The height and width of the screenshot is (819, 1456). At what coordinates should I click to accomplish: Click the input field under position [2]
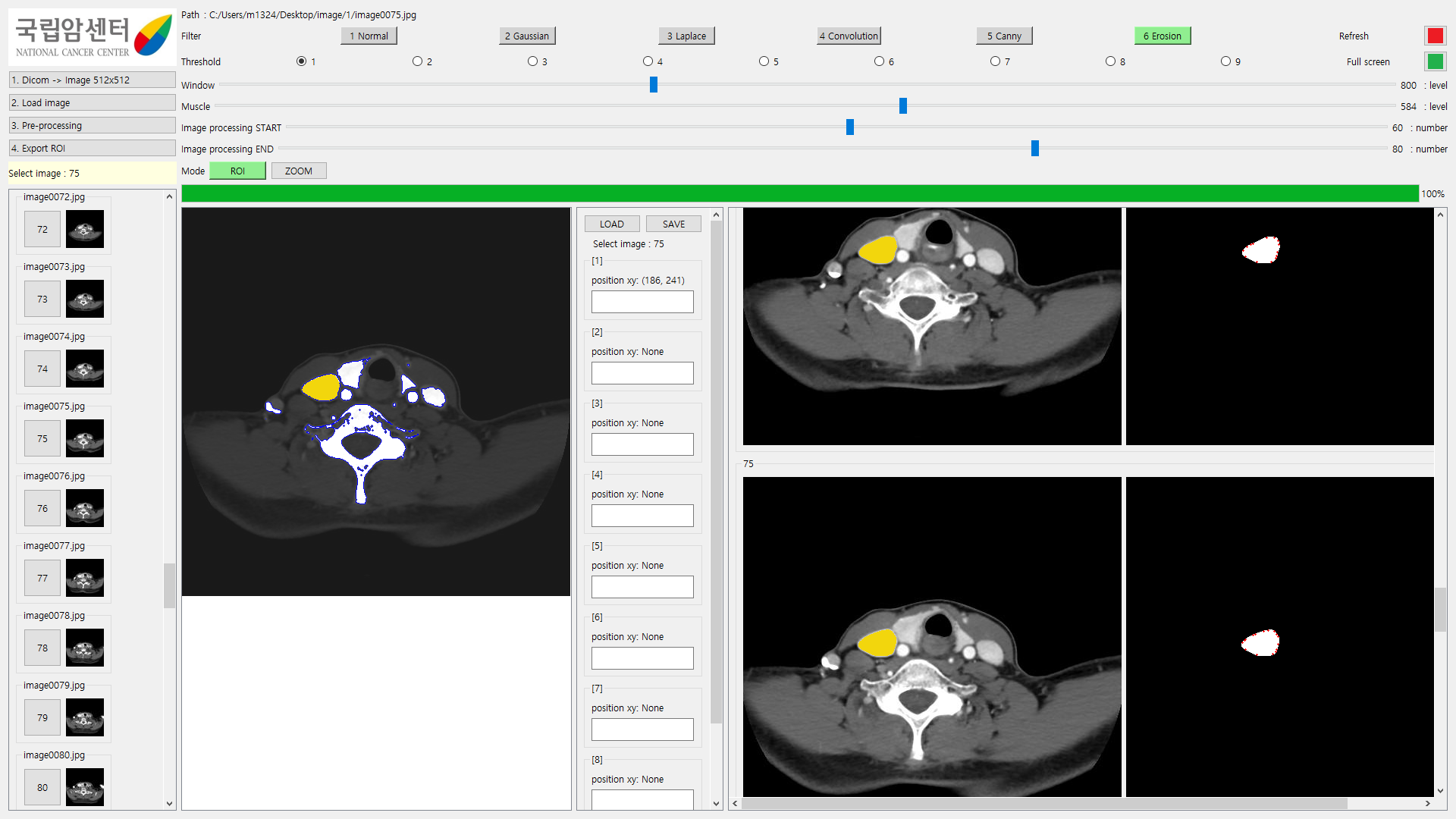pyautogui.click(x=642, y=373)
